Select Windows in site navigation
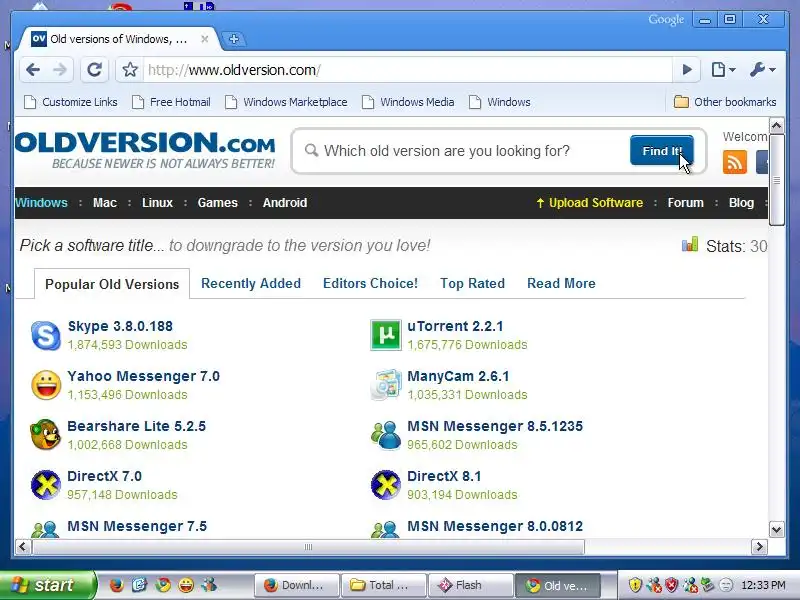Viewport: 800px width, 600px height. point(41,203)
